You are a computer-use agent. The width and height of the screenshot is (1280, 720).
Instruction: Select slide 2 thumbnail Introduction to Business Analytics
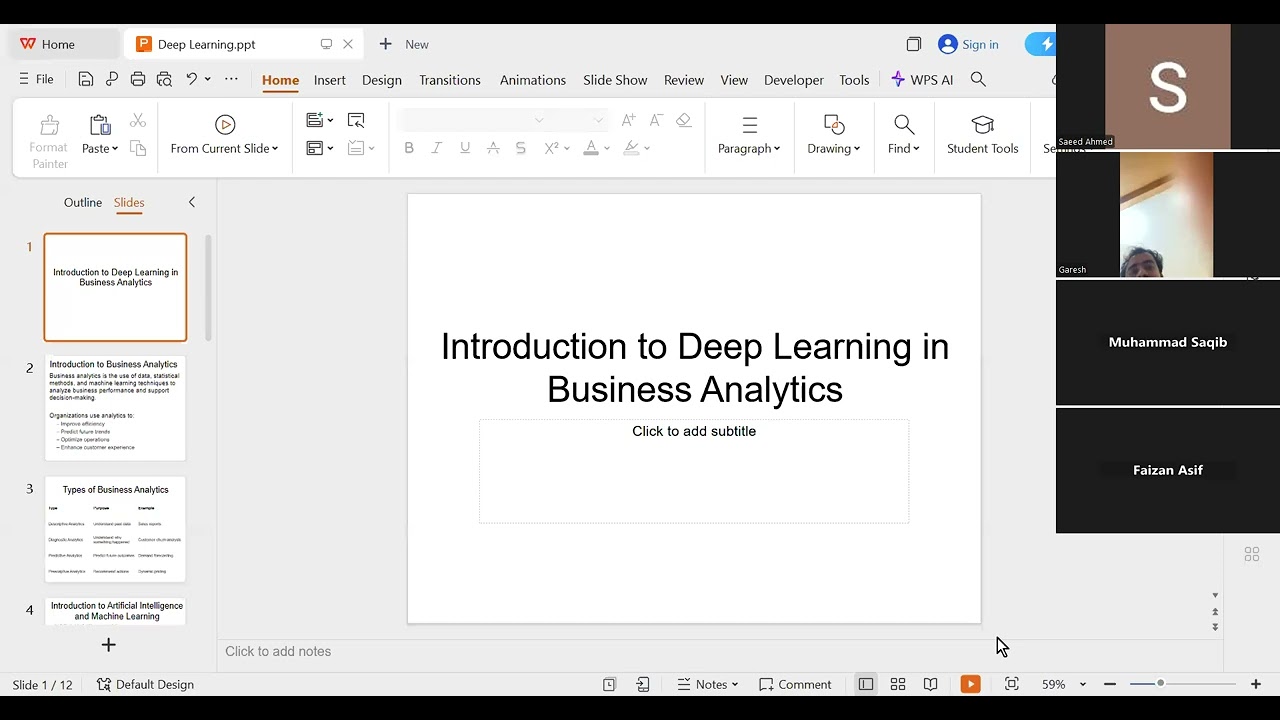coord(115,408)
